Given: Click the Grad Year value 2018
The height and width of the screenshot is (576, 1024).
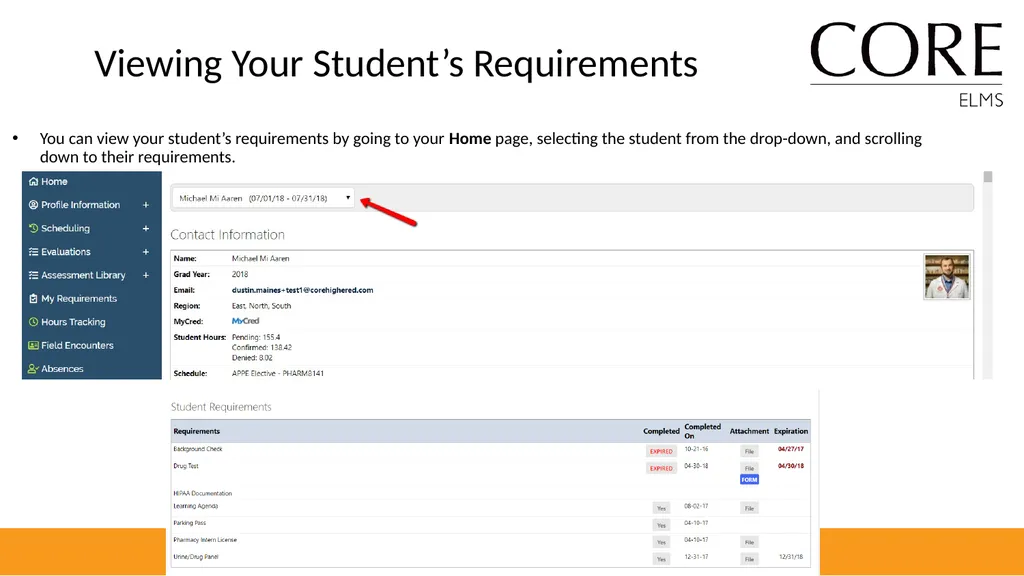Looking at the screenshot, I should (x=240, y=274).
